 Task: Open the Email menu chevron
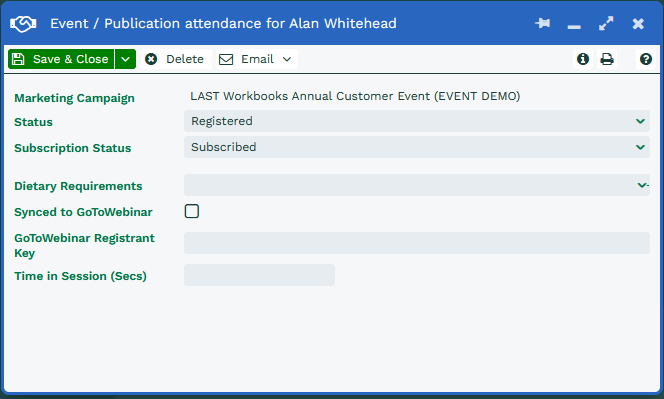(287, 59)
